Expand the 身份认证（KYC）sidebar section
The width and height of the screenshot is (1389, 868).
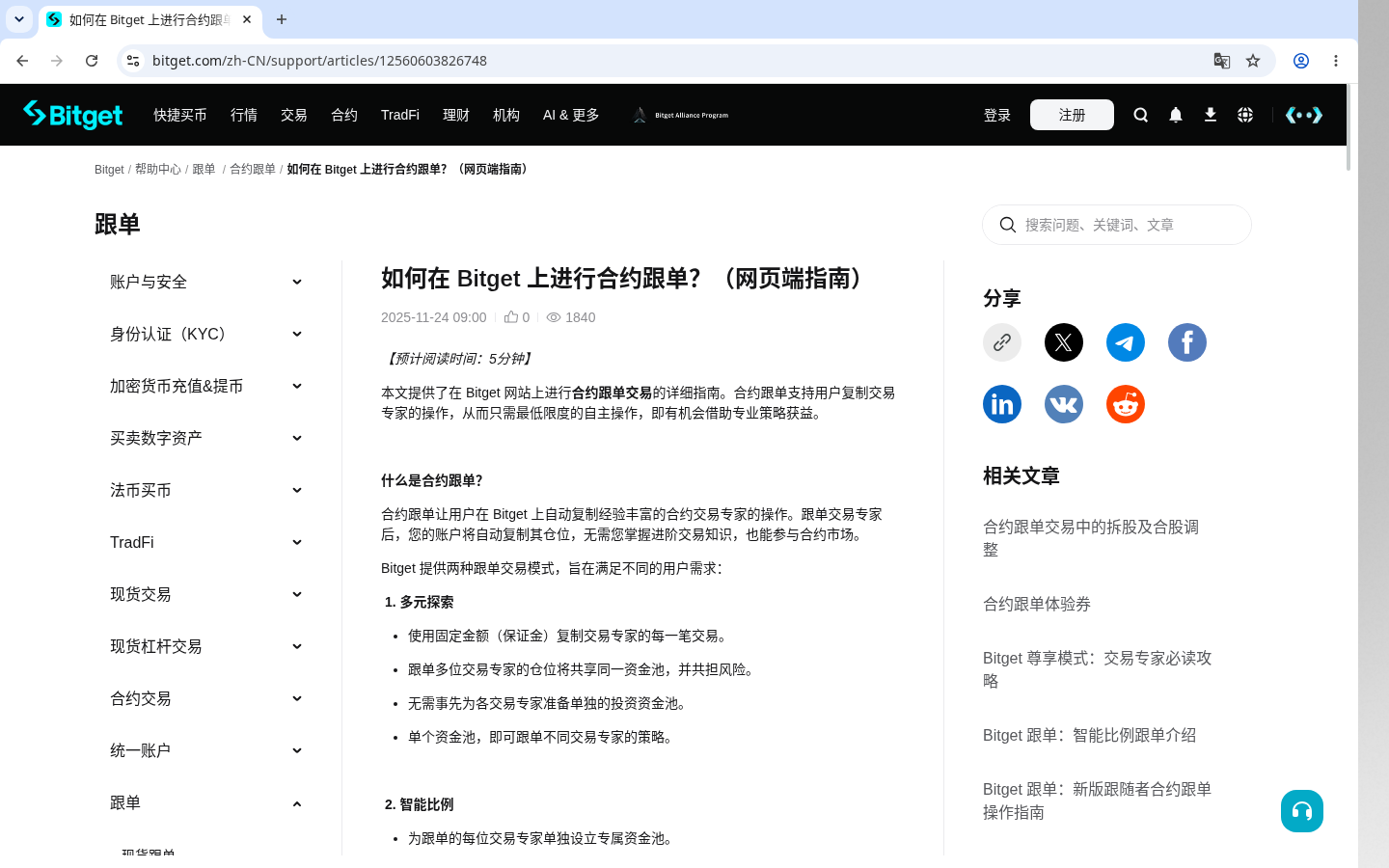pyautogui.click(x=206, y=334)
